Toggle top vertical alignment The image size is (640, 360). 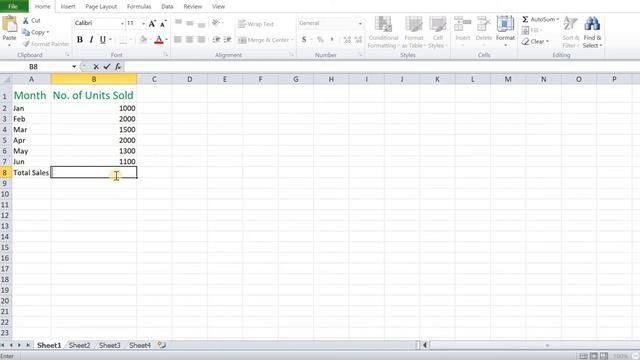pos(178,23)
